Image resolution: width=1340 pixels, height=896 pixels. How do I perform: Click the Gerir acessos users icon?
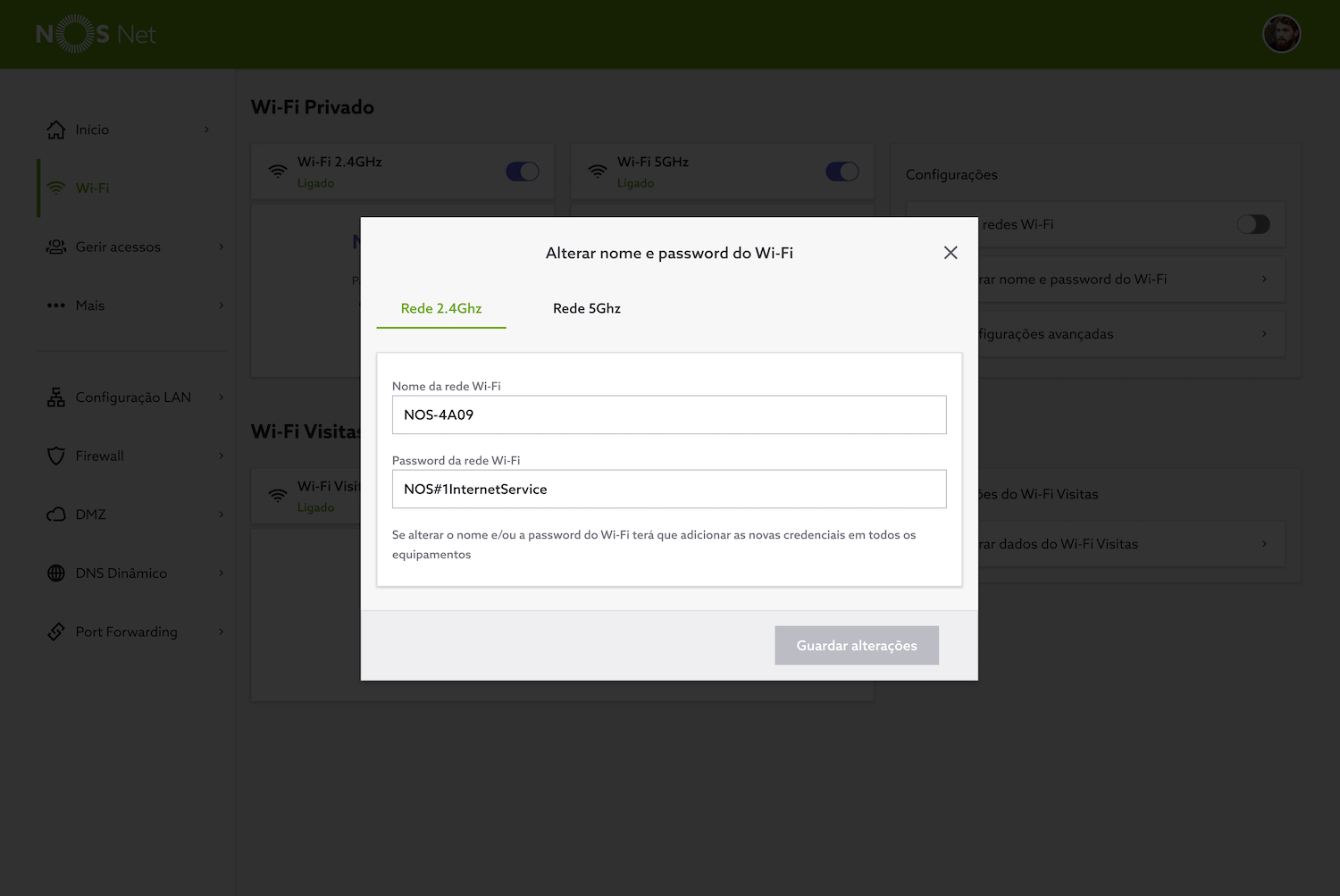56,247
